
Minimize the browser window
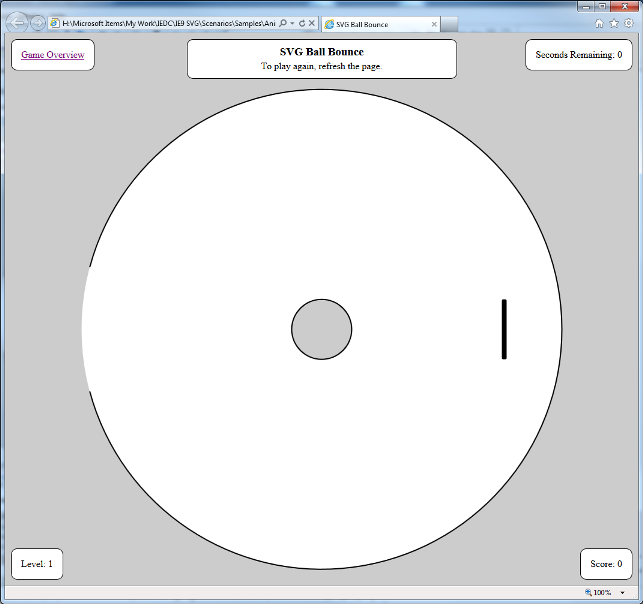click(586, 7)
